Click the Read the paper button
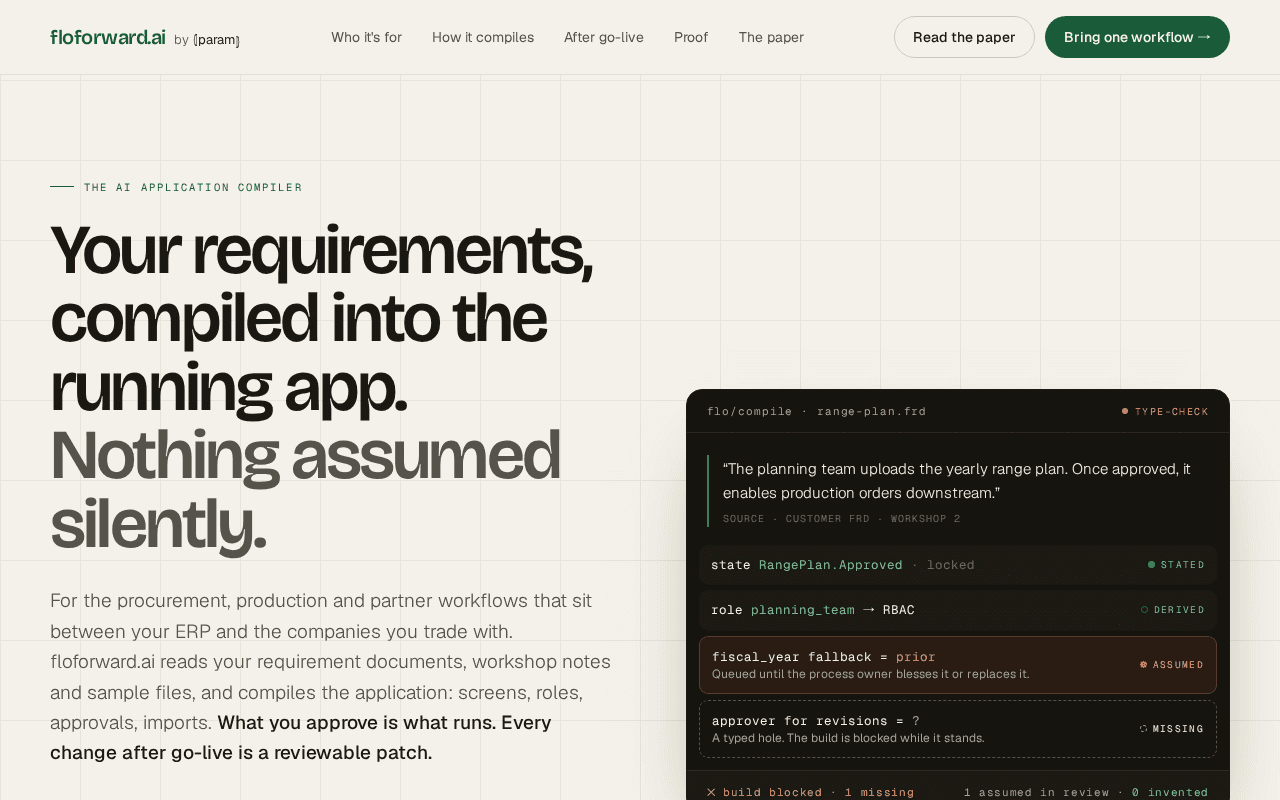Screen dimensions: 1280x800 coord(964,37)
